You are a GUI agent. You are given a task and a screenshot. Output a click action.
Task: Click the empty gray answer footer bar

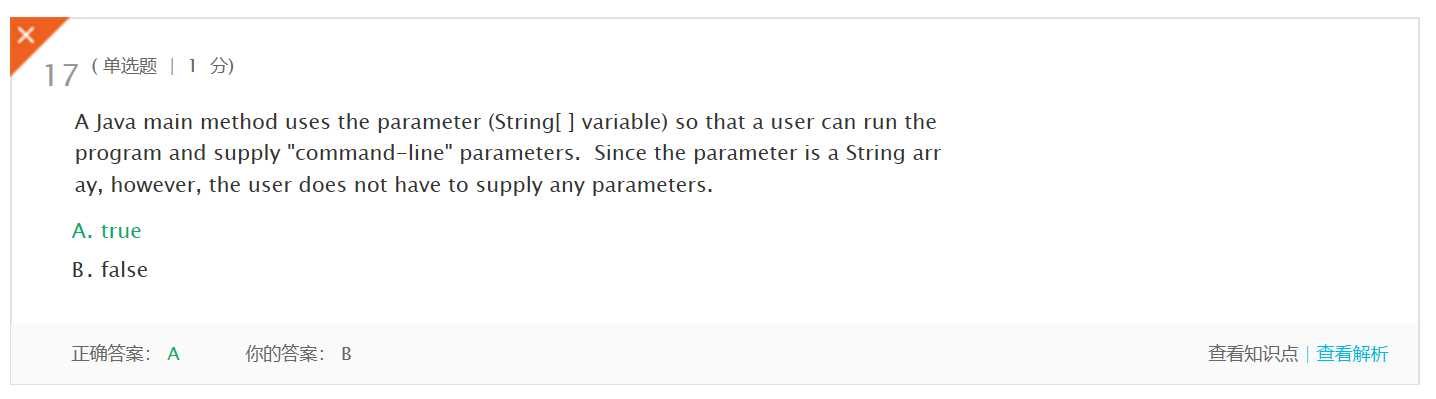[x=780, y=354]
